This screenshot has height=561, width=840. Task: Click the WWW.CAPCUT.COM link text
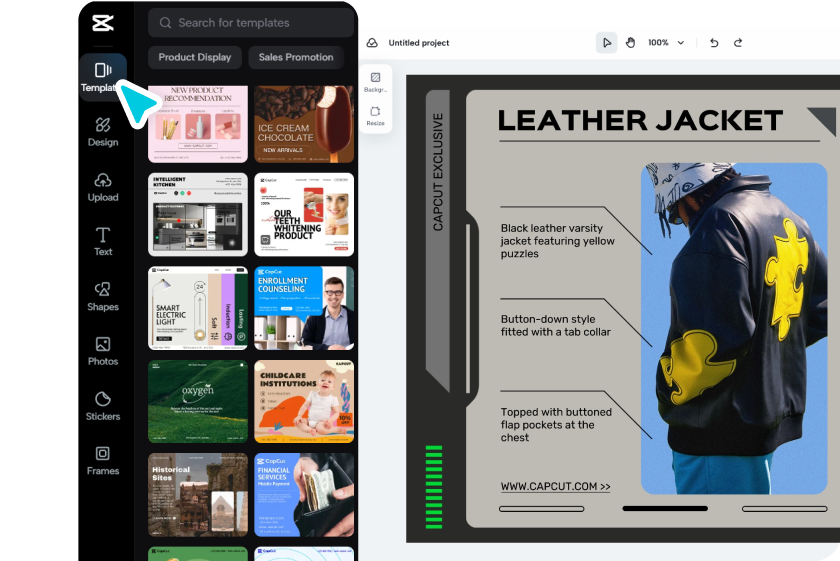click(555, 487)
